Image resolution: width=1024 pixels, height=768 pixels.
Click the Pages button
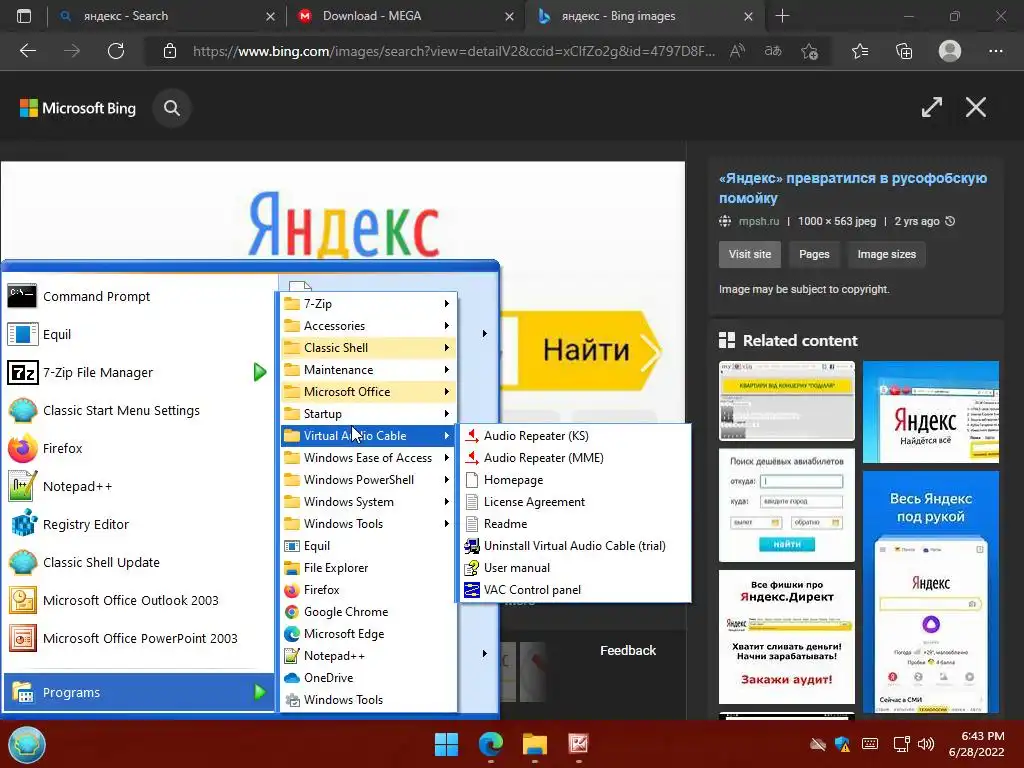pos(814,255)
